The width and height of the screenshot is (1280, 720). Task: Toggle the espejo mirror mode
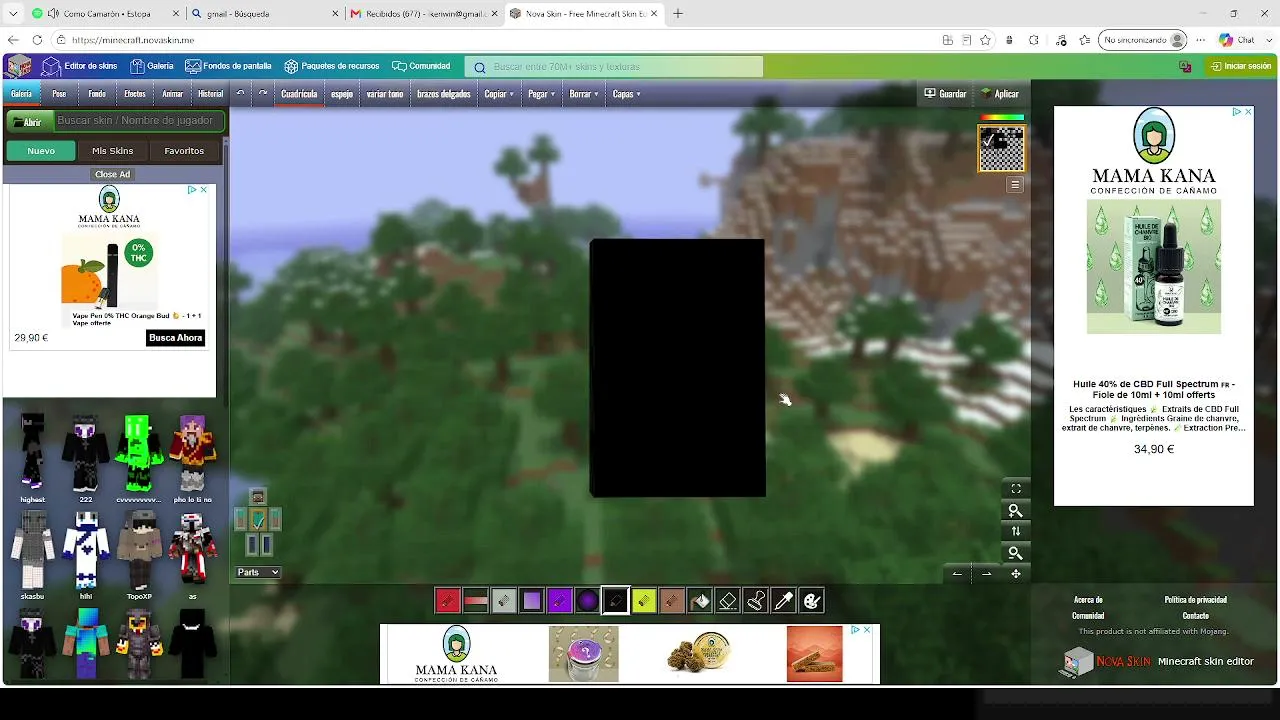342,94
